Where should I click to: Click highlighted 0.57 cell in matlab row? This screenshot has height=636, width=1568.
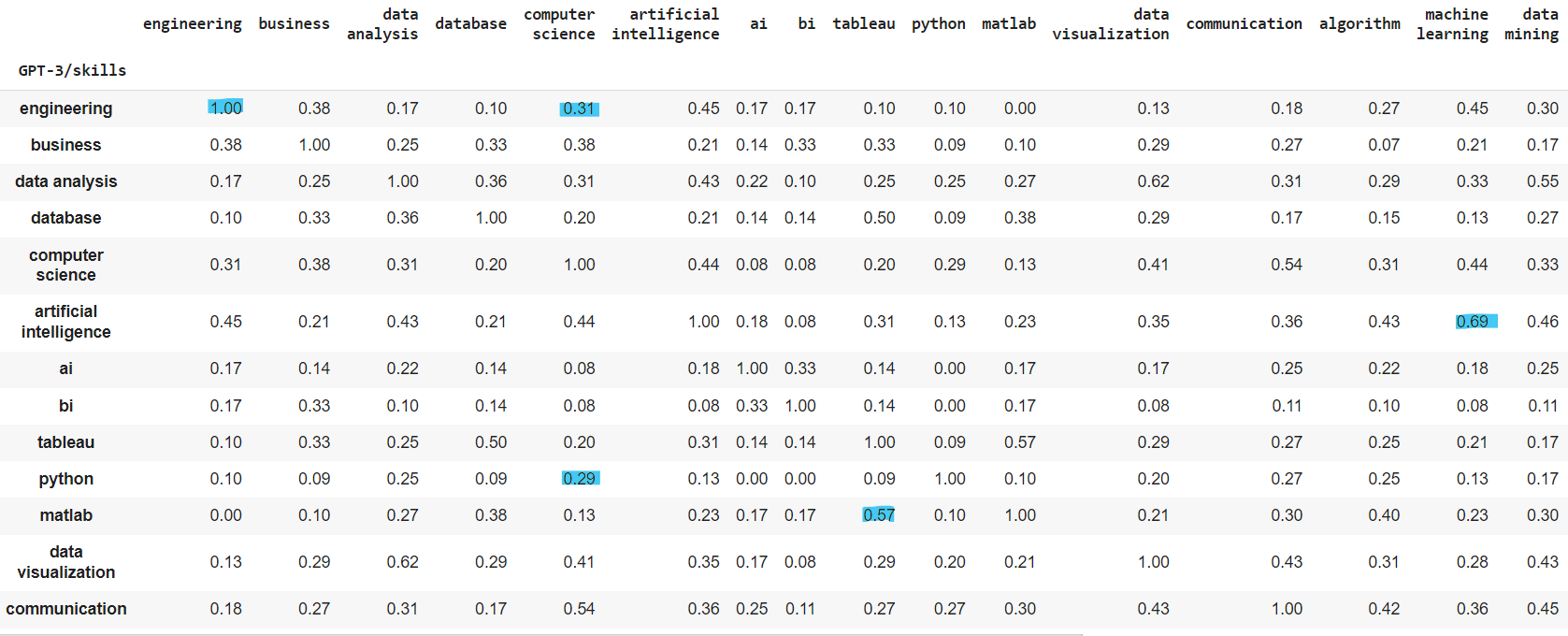click(879, 515)
